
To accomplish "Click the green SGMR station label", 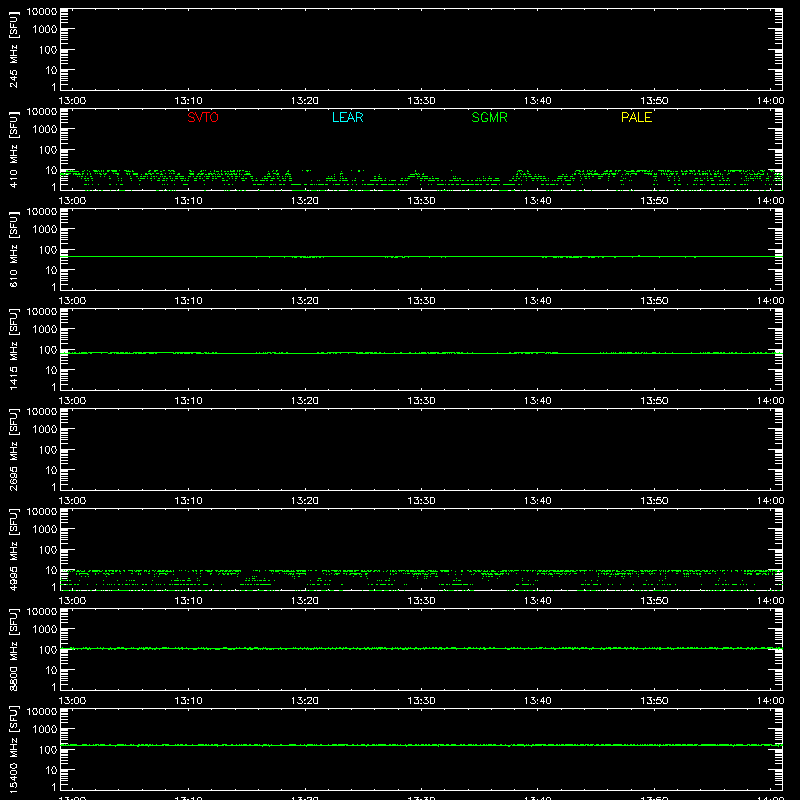I will (489, 117).
